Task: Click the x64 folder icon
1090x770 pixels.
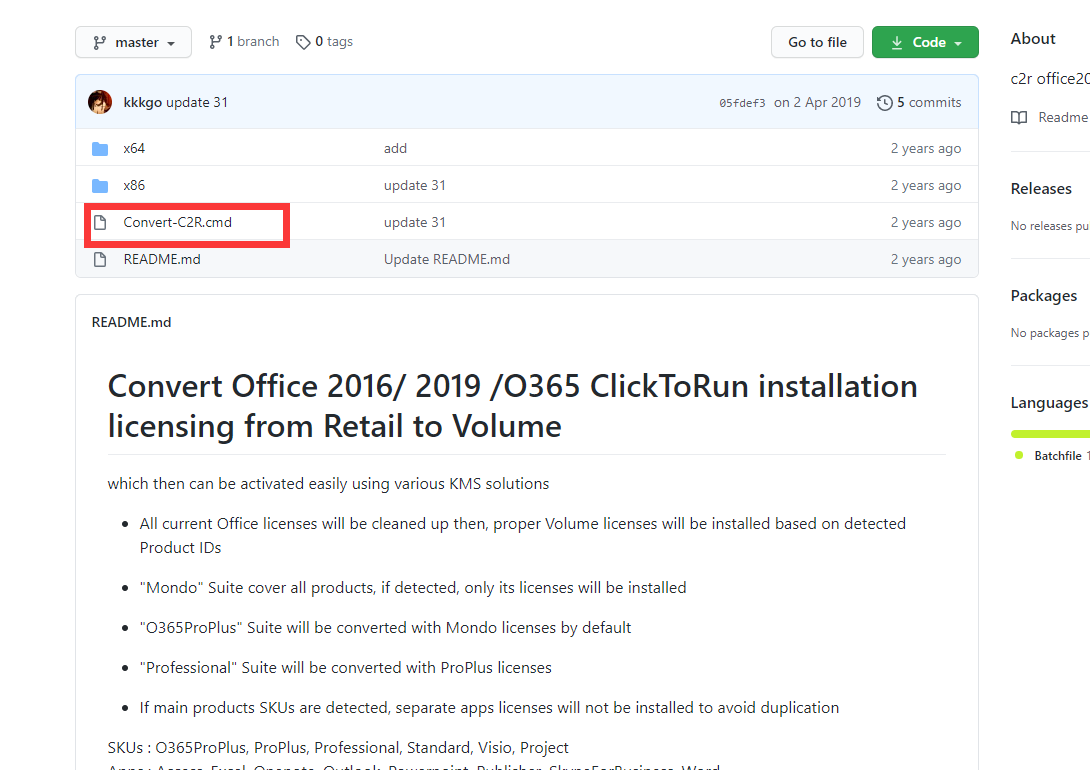Action: point(100,149)
